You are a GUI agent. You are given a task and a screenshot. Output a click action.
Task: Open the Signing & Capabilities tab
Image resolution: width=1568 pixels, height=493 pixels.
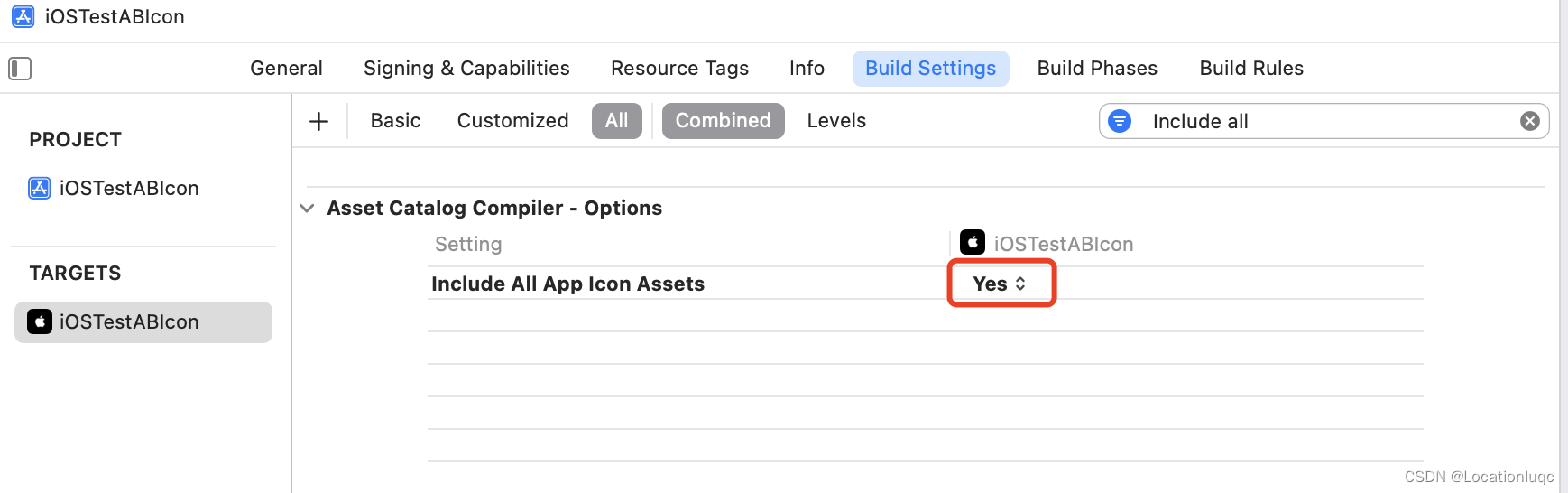[x=466, y=69]
